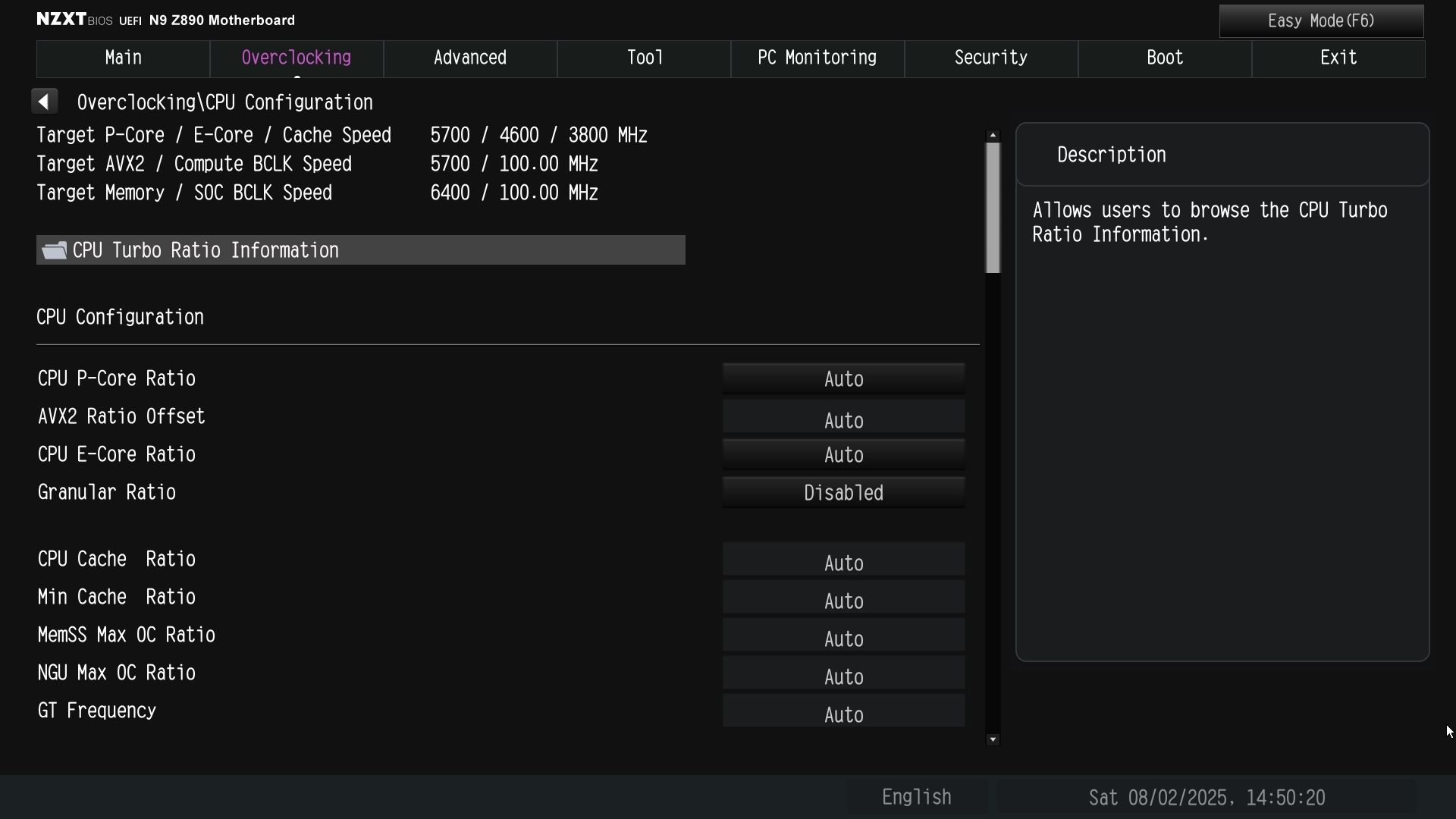
Task: Click the CPU Turbo Ratio description text
Action: [x=1210, y=222]
